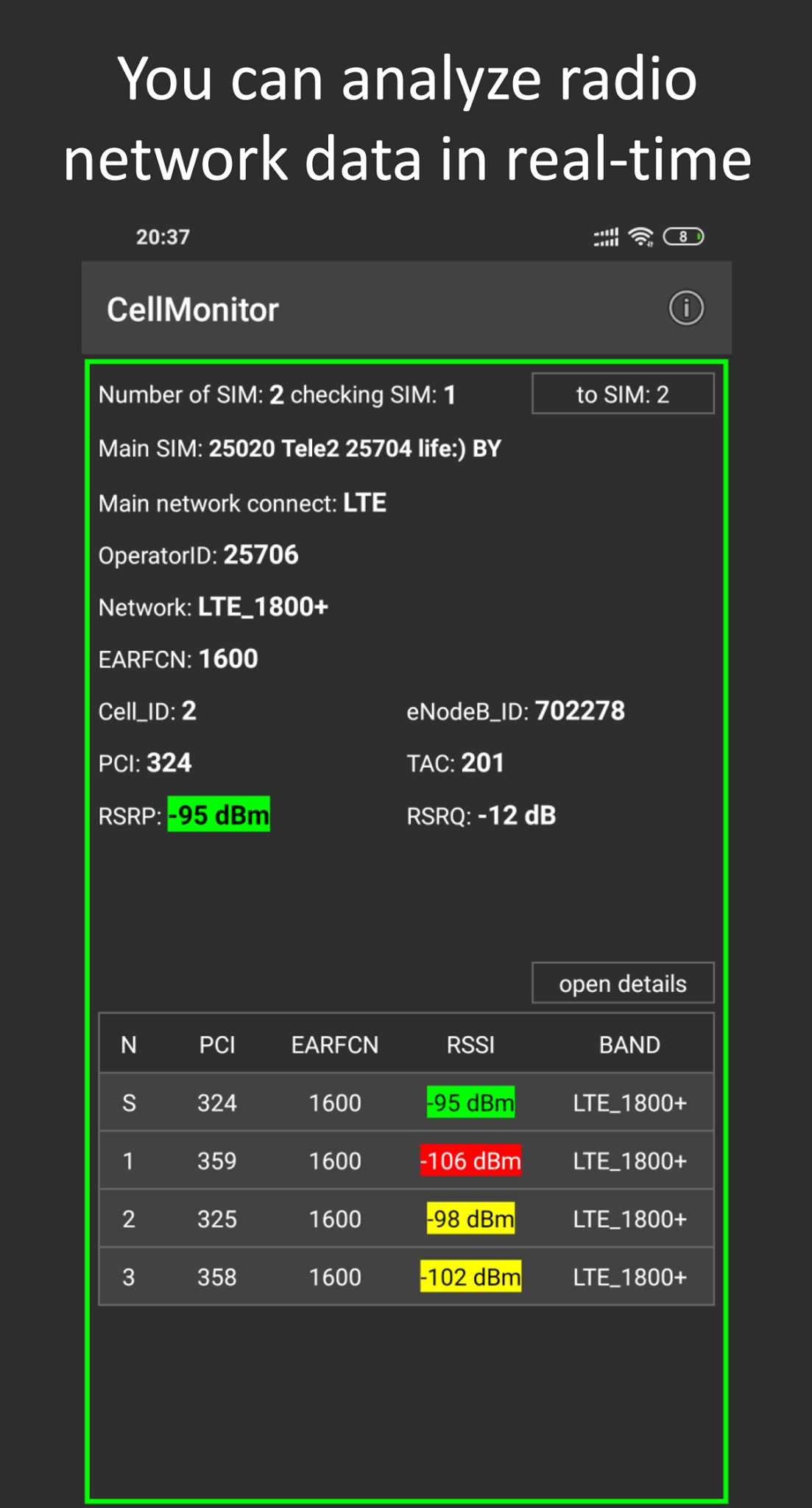This screenshot has height=1508, width=812.
Task: Switch checking to SIM: 2 button
Action: pos(623,394)
